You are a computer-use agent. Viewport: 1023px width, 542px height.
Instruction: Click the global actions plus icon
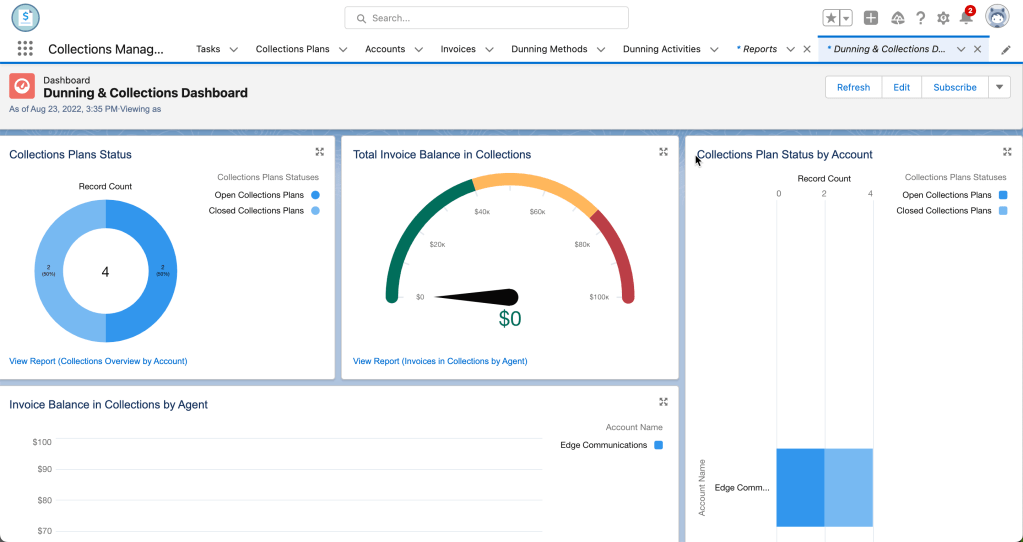point(871,18)
